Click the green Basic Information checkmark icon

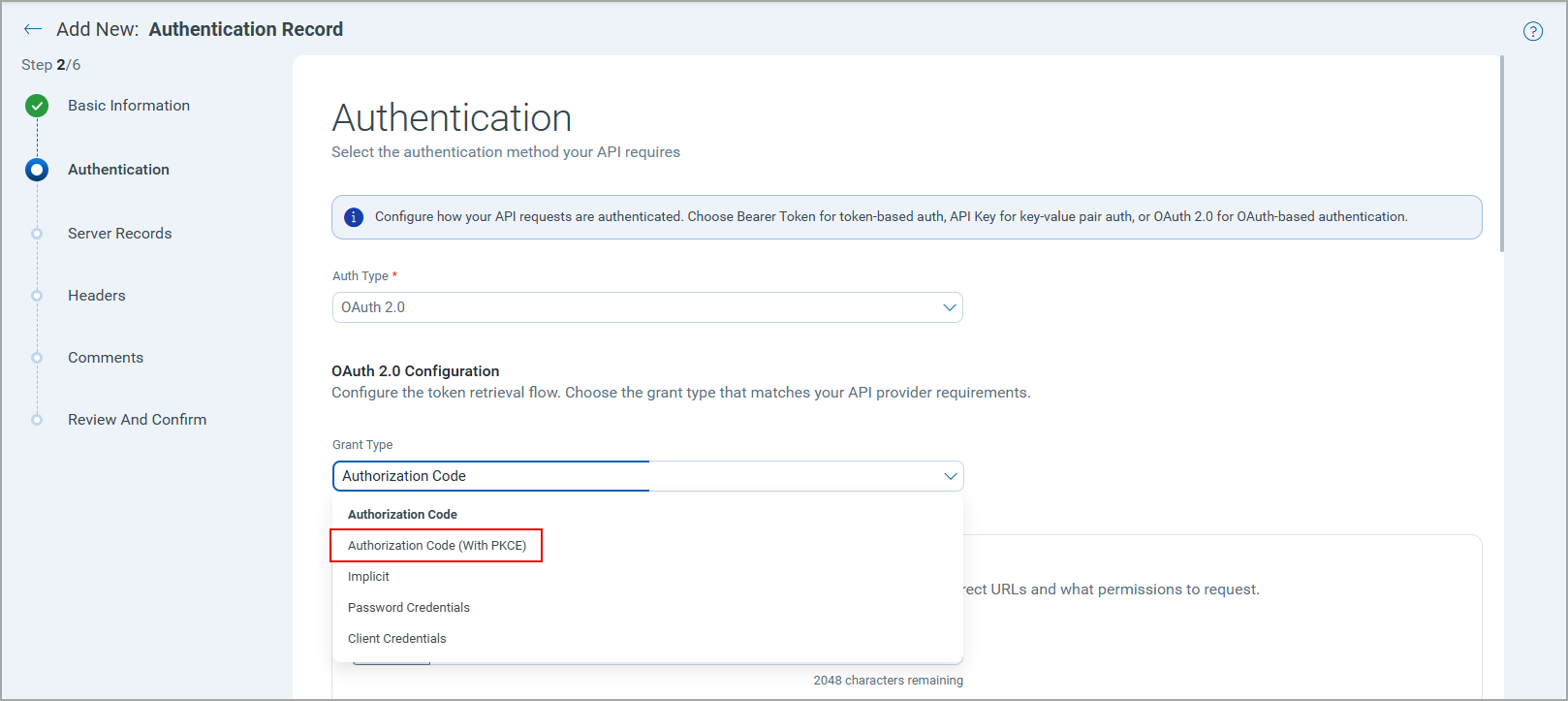(x=37, y=106)
